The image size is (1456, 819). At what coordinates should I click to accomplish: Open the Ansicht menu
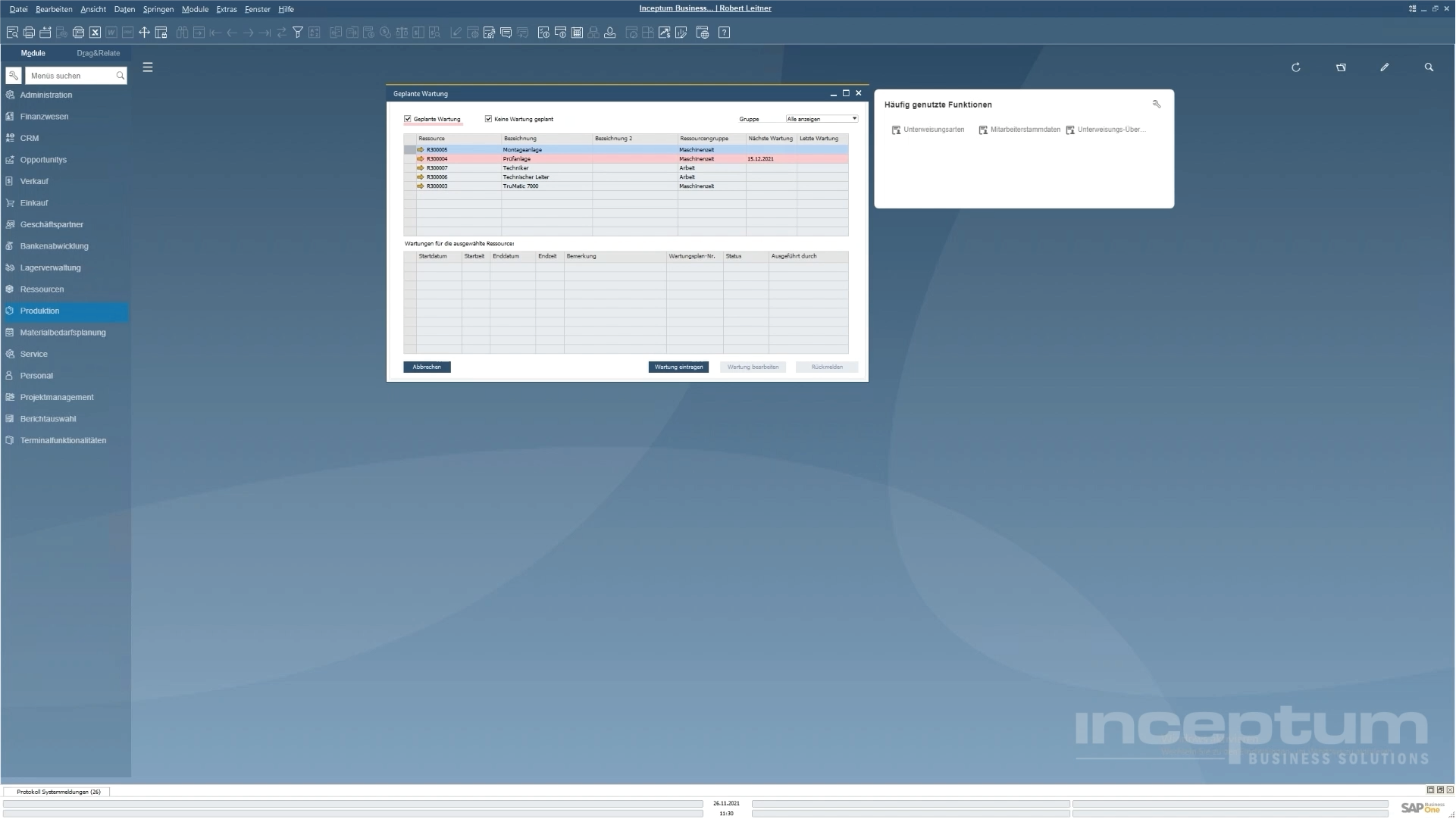click(93, 9)
